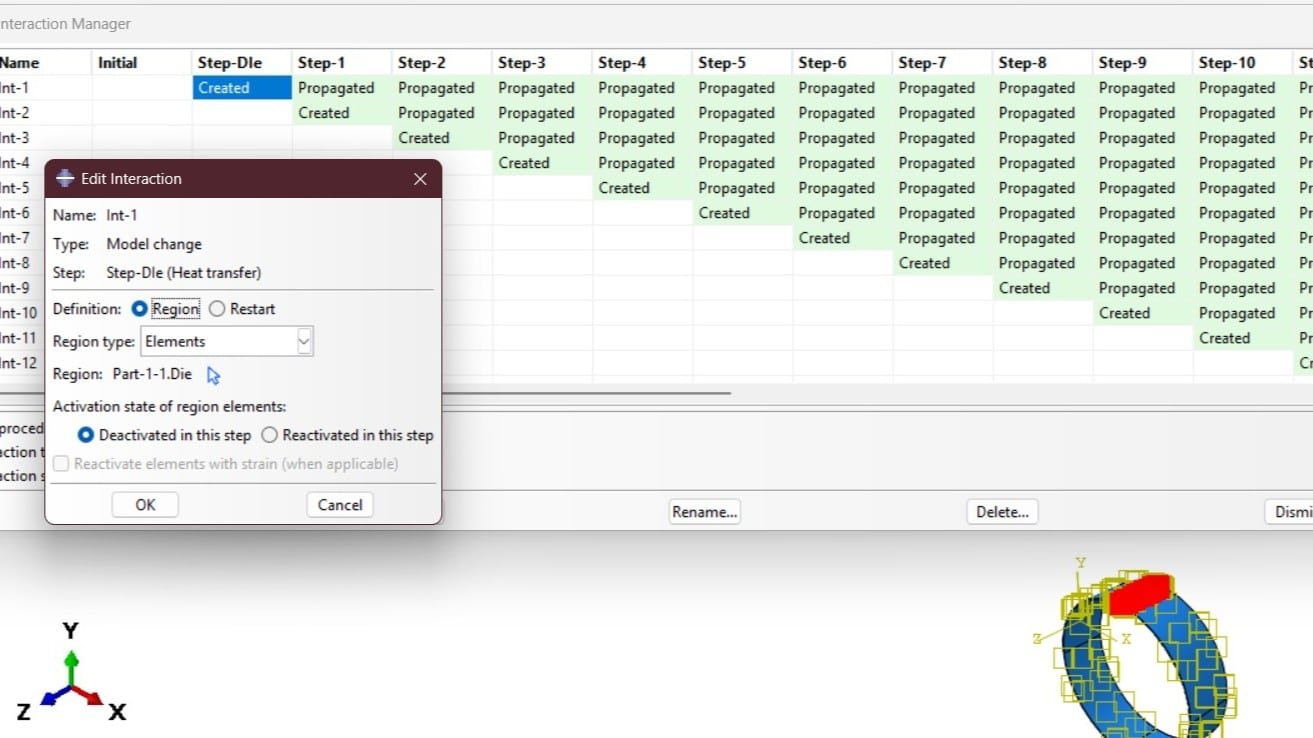Image resolution: width=1313 pixels, height=738 pixels.
Task: Select the Created cell under Step-Dle
Action: tap(241, 88)
